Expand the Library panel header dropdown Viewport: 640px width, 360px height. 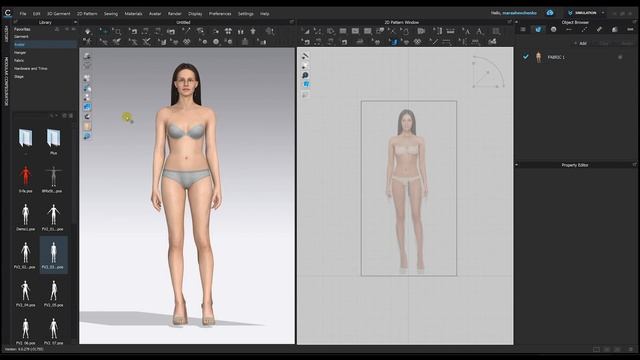pos(75,22)
